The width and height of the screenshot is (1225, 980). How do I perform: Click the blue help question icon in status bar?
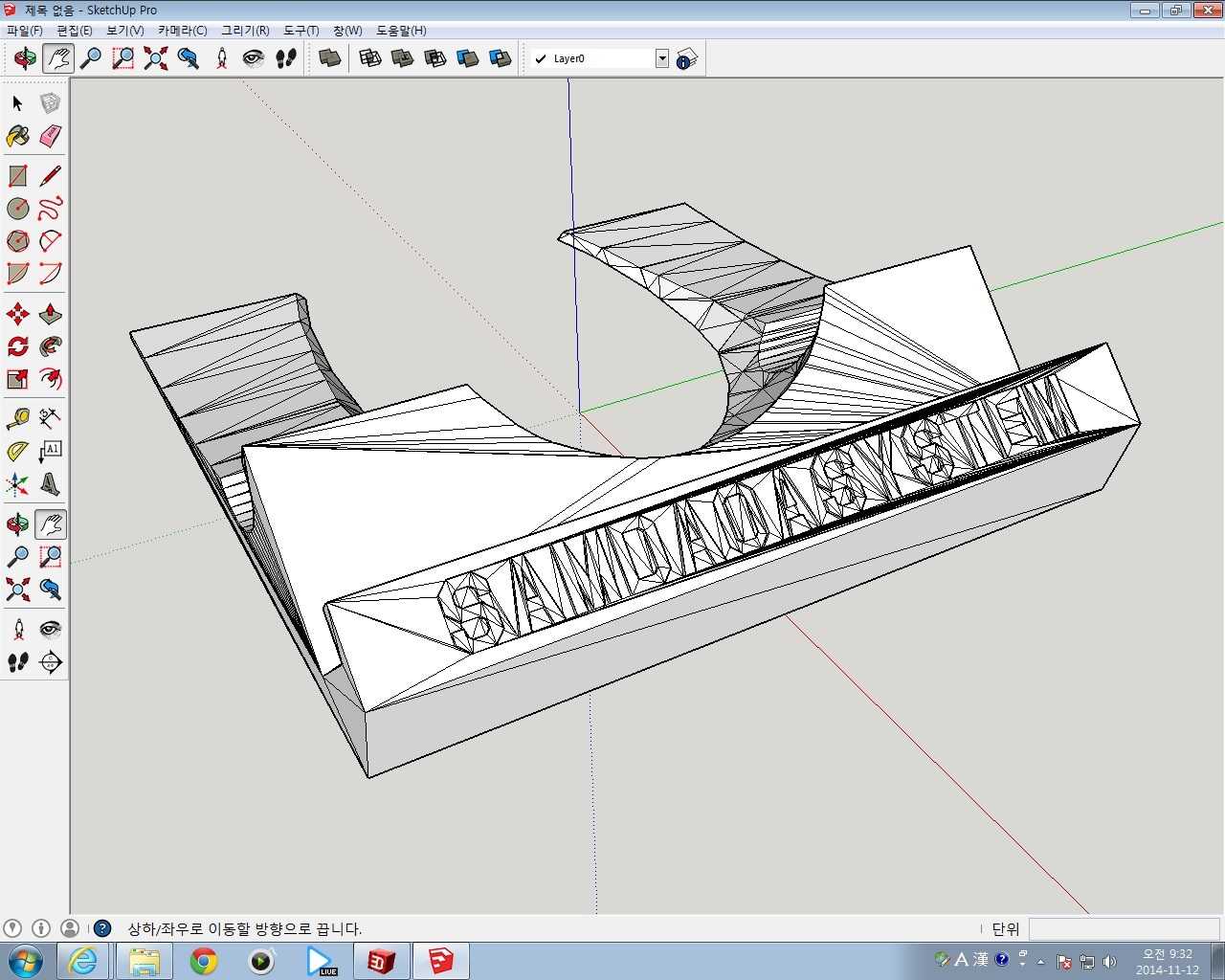pos(102,928)
